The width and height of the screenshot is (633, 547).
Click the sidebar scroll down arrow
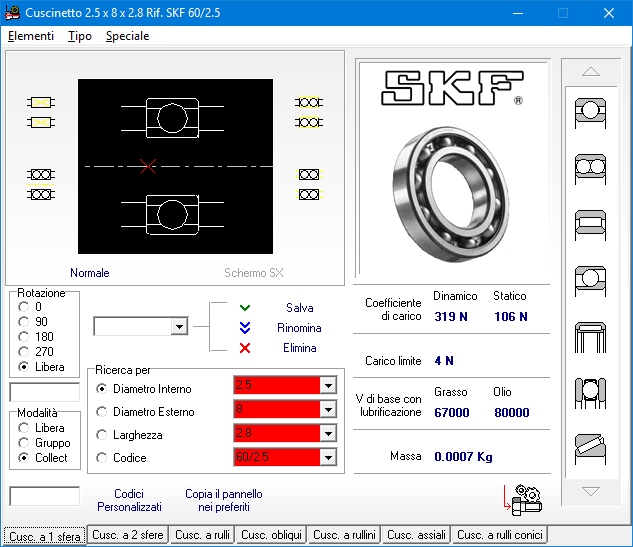[x=591, y=491]
